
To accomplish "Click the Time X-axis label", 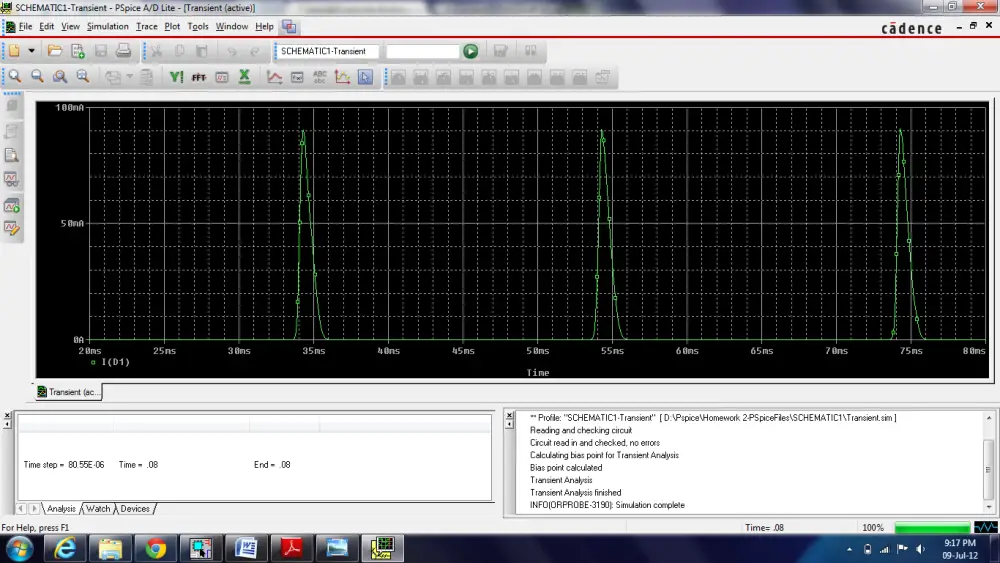I will click(x=538, y=372).
